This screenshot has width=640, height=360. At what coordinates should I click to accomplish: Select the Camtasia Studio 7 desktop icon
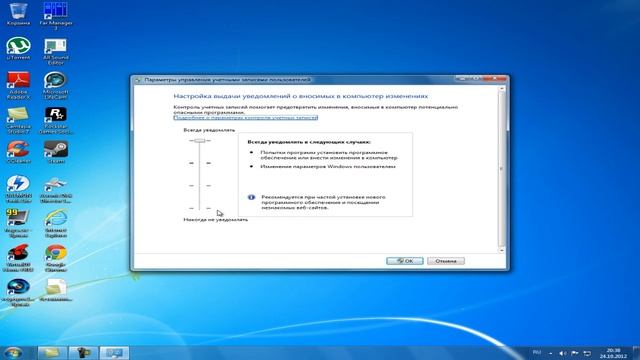18,120
